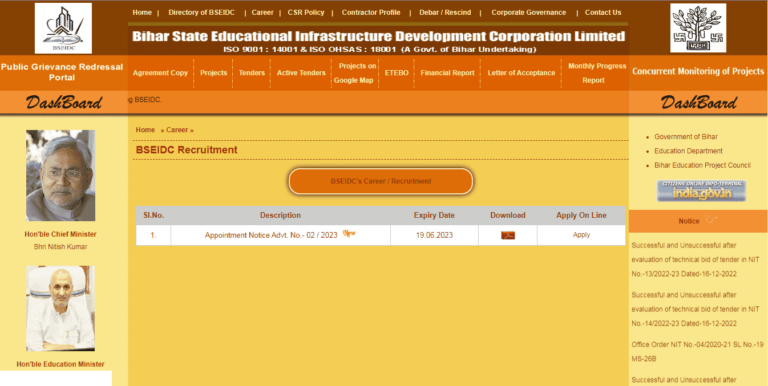This screenshot has width=768, height=386.
Task: Click the BSEIDC Recruitment heading
Action: [187, 150]
